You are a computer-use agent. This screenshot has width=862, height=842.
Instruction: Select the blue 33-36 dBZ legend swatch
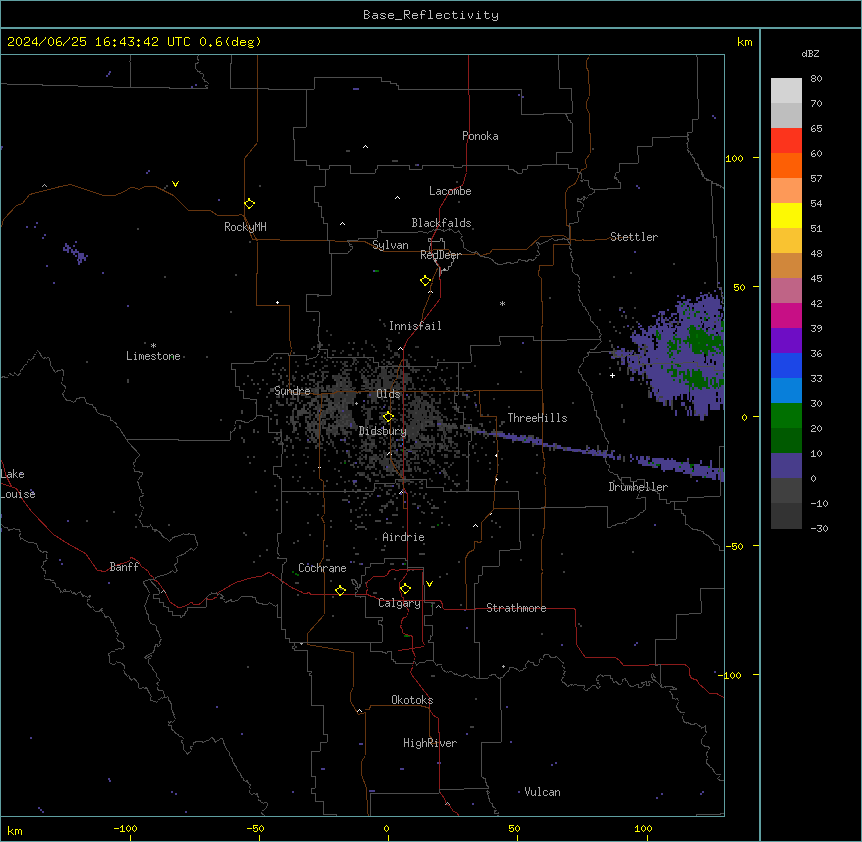coord(786,365)
